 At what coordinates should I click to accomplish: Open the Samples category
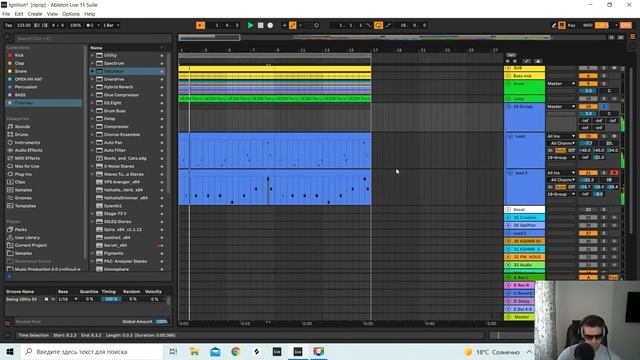pyautogui.click(x=23, y=190)
